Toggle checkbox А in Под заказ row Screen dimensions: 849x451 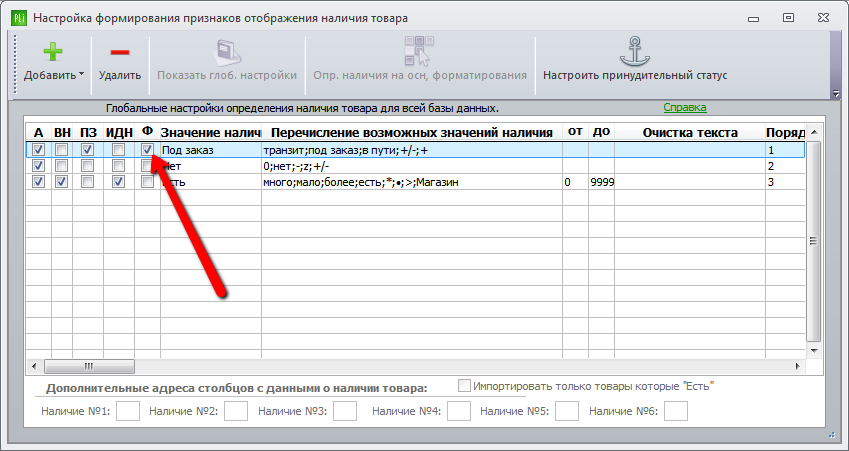click(38, 149)
